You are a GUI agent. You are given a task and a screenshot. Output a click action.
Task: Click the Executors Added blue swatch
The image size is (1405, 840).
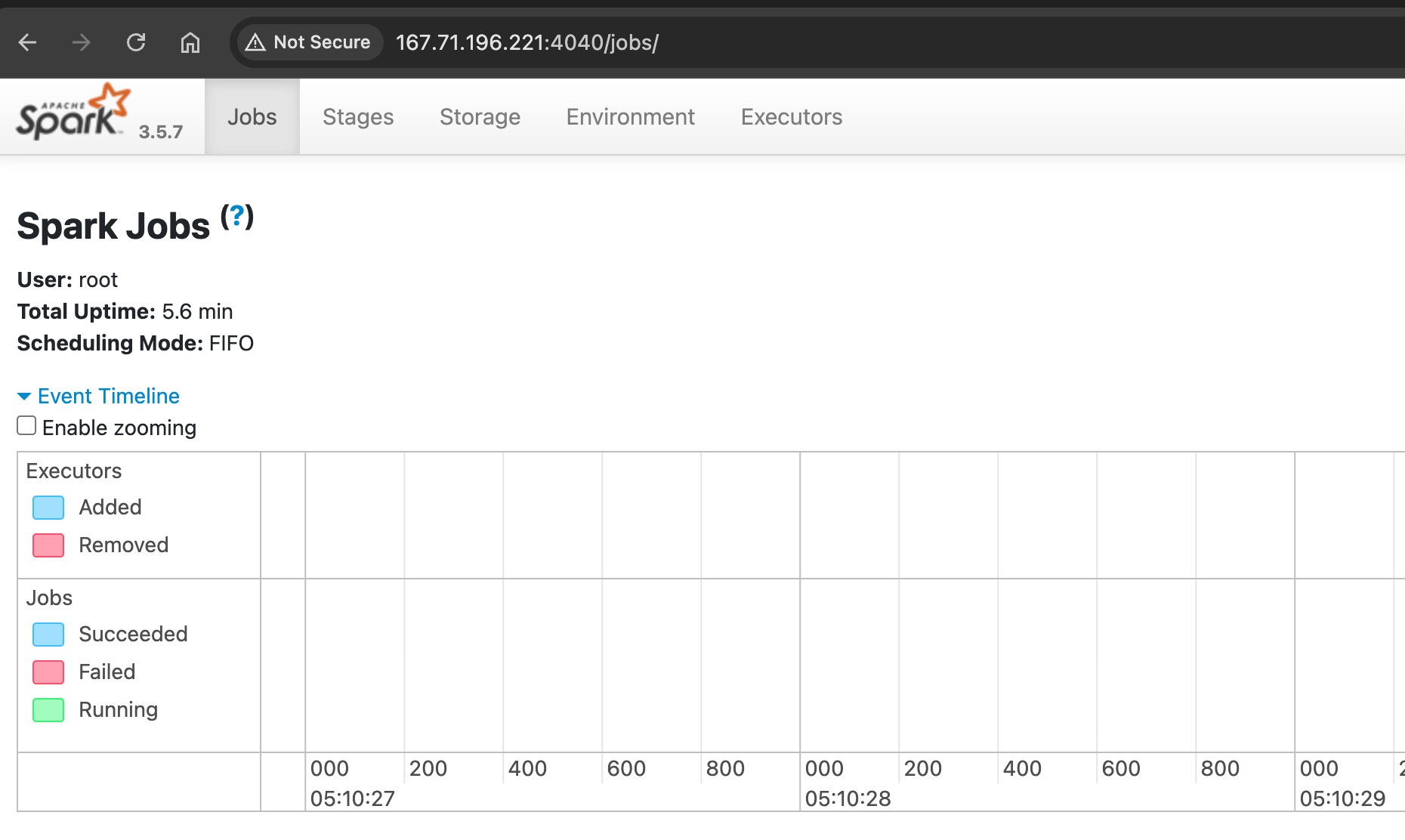[x=48, y=508]
